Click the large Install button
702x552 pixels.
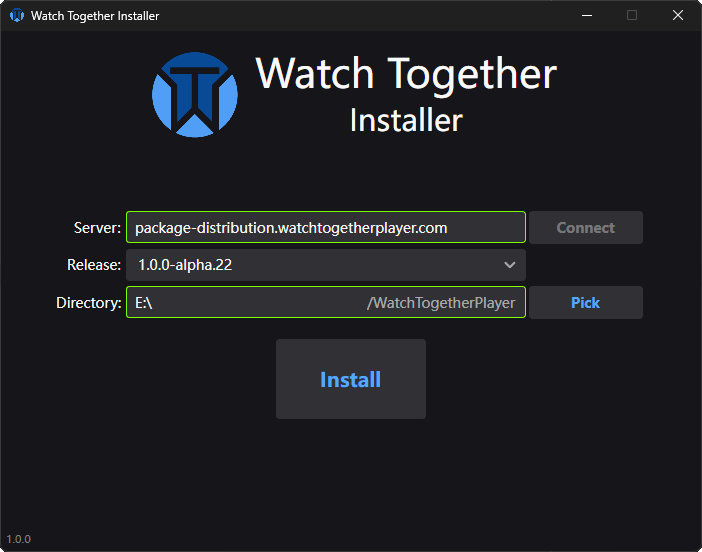click(x=351, y=379)
